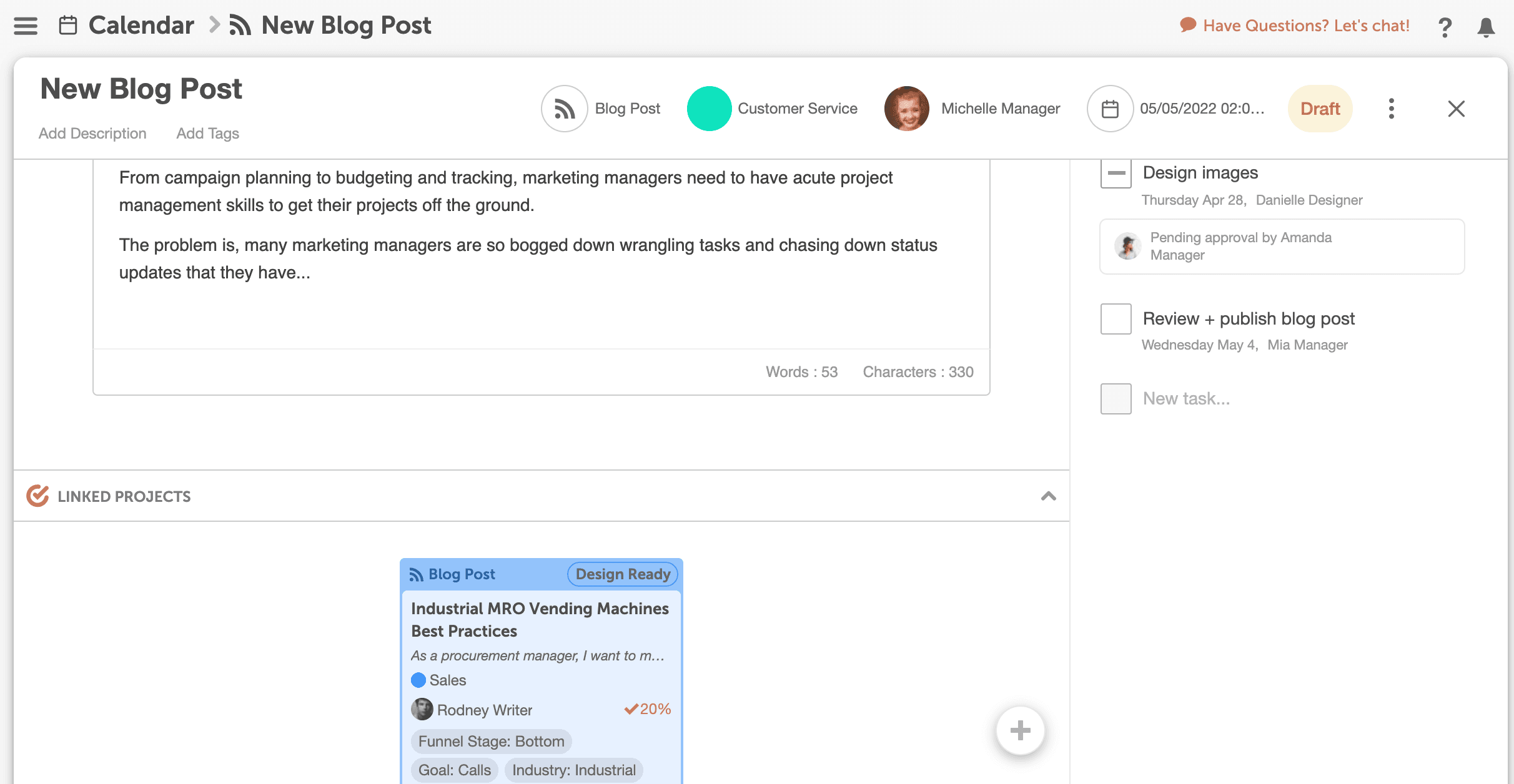
Task: Go back to Calendar breadcrumb link
Action: (x=141, y=26)
